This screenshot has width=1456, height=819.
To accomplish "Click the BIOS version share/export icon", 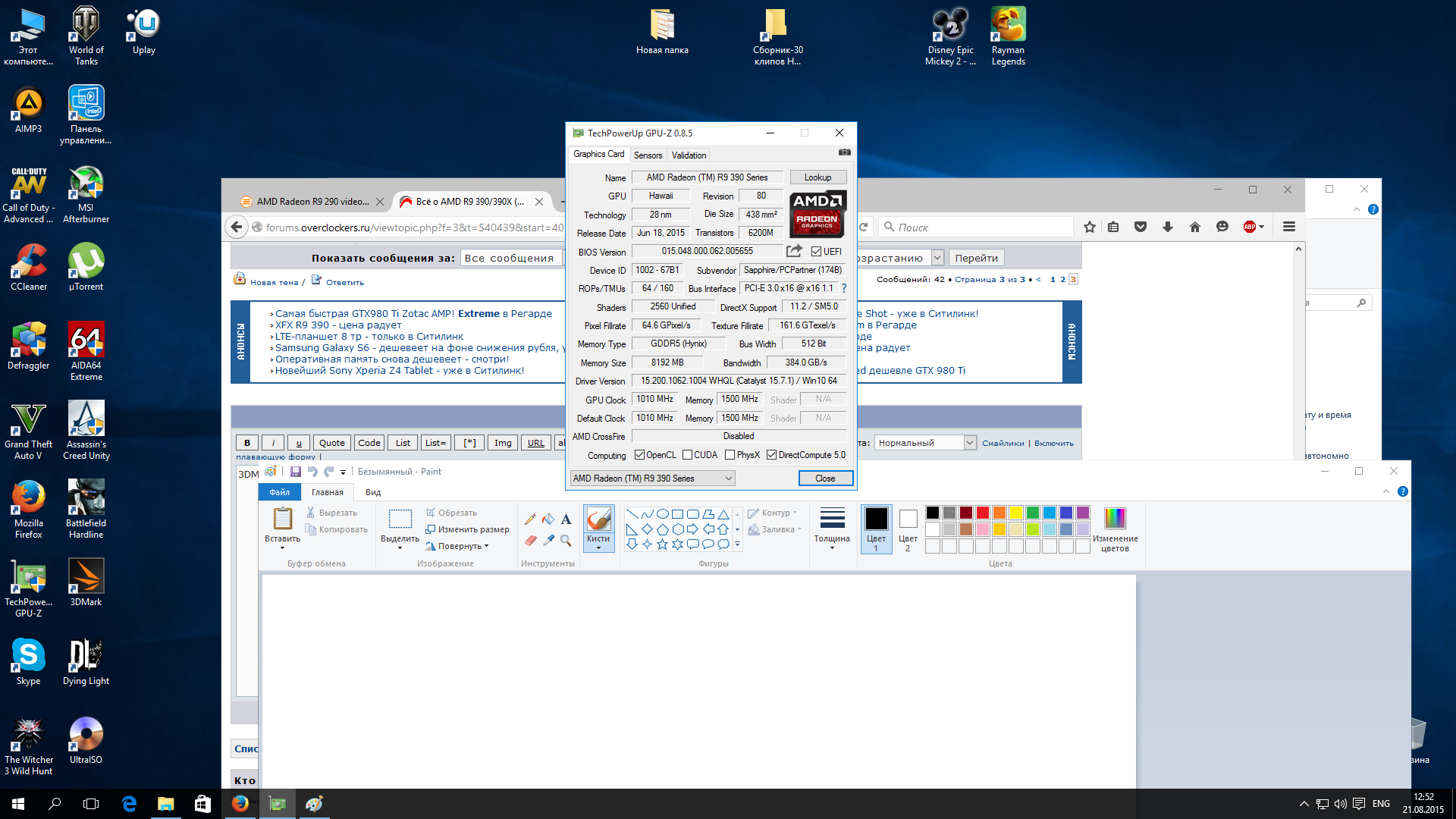I will click(794, 251).
